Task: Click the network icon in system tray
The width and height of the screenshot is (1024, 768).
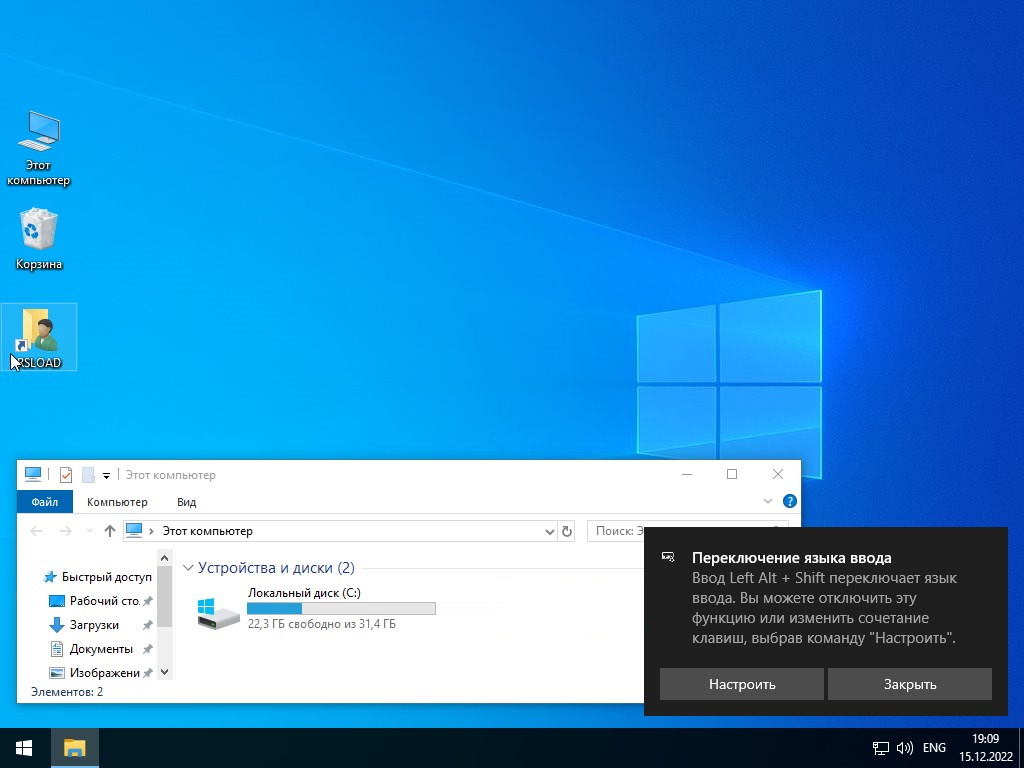Action: (x=881, y=748)
